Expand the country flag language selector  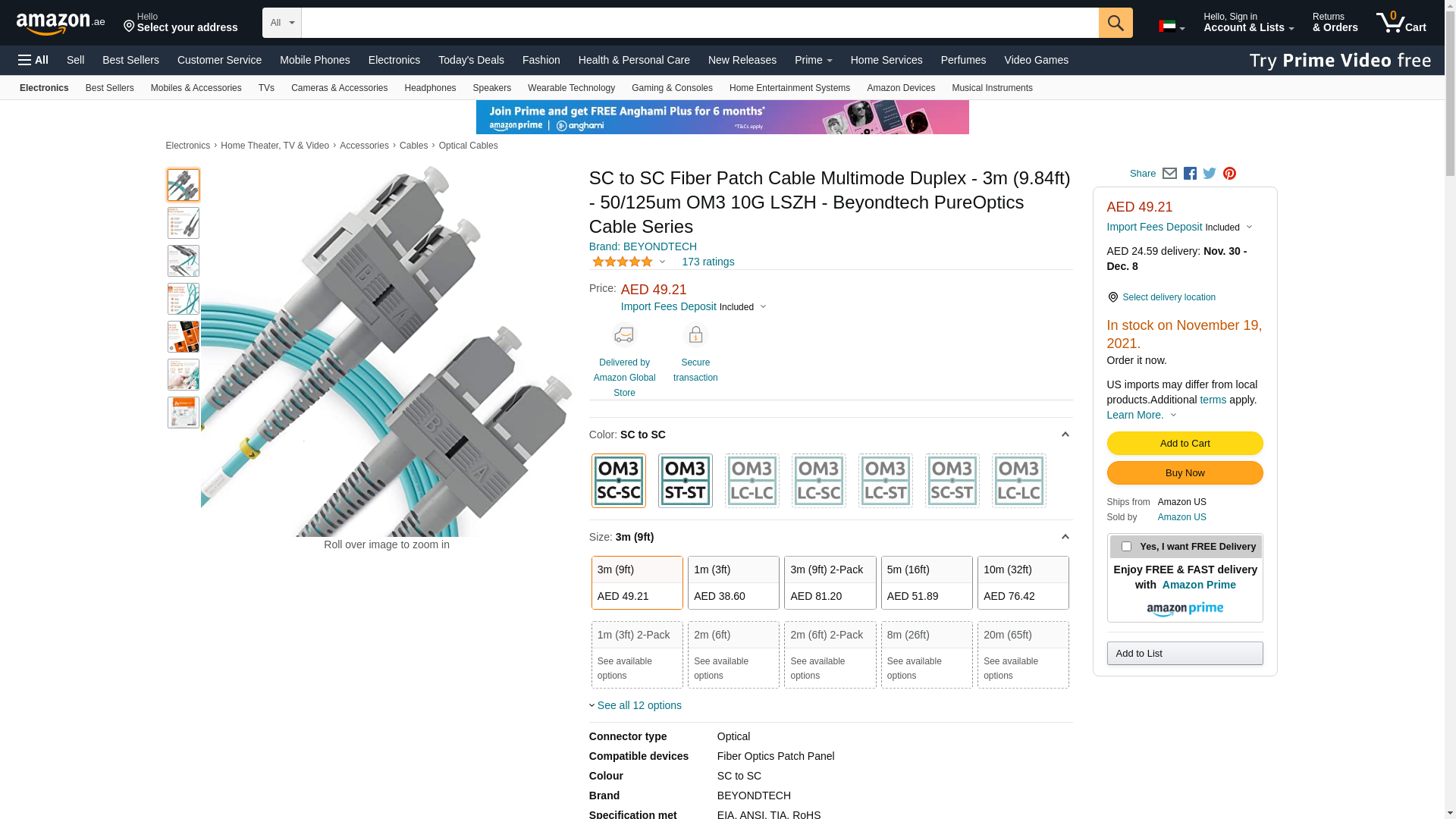click(1171, 27)
